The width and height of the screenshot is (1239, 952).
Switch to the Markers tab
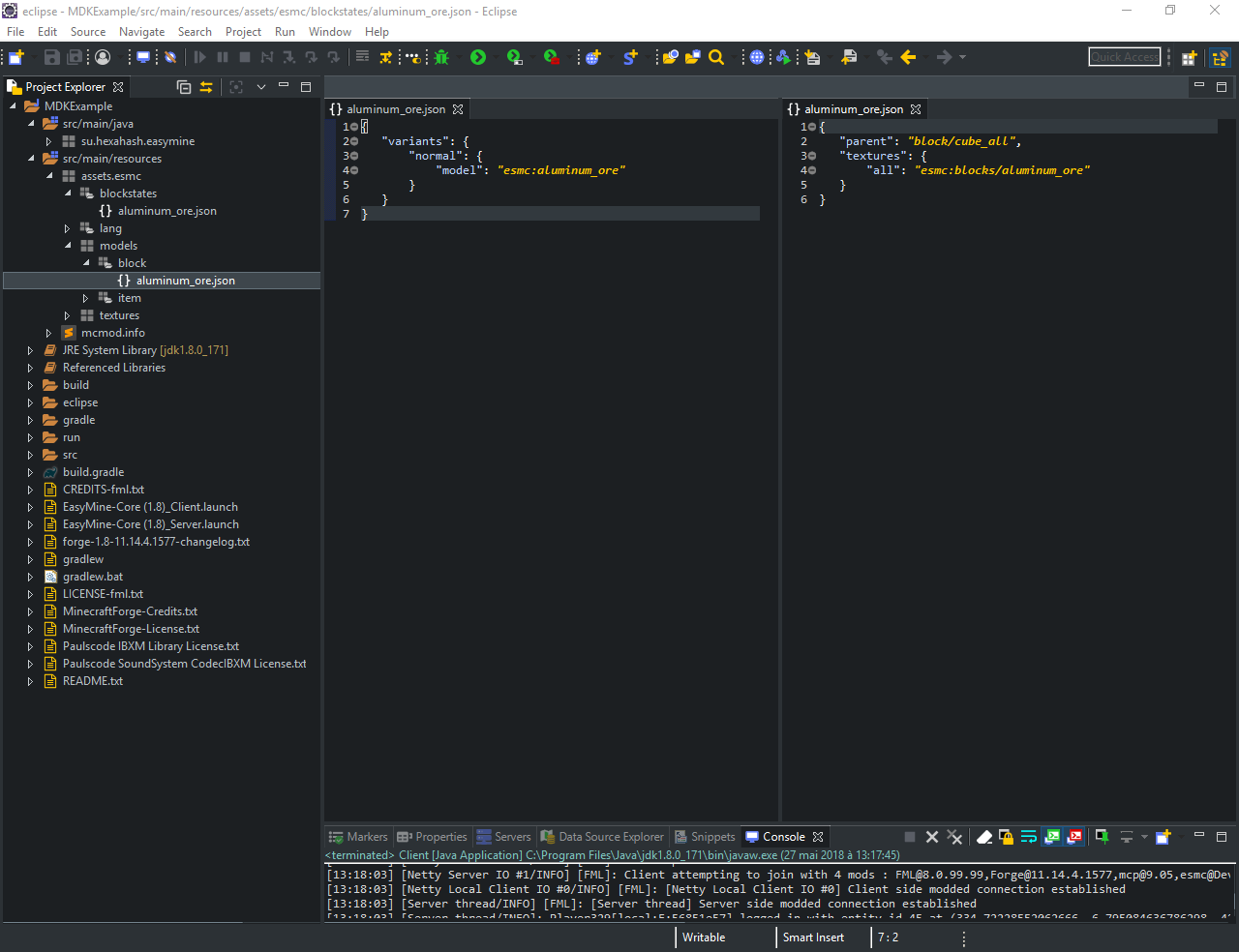point(358,837)
